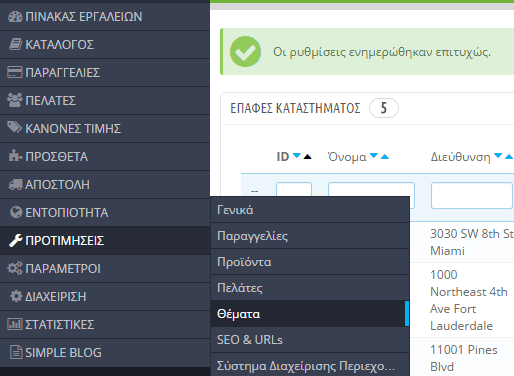Choose Σύστημα Διαχείρισης Περιεχο... submenu item
Image resolution: width=514 pixels, height=376 pixels.
[310, 365]
